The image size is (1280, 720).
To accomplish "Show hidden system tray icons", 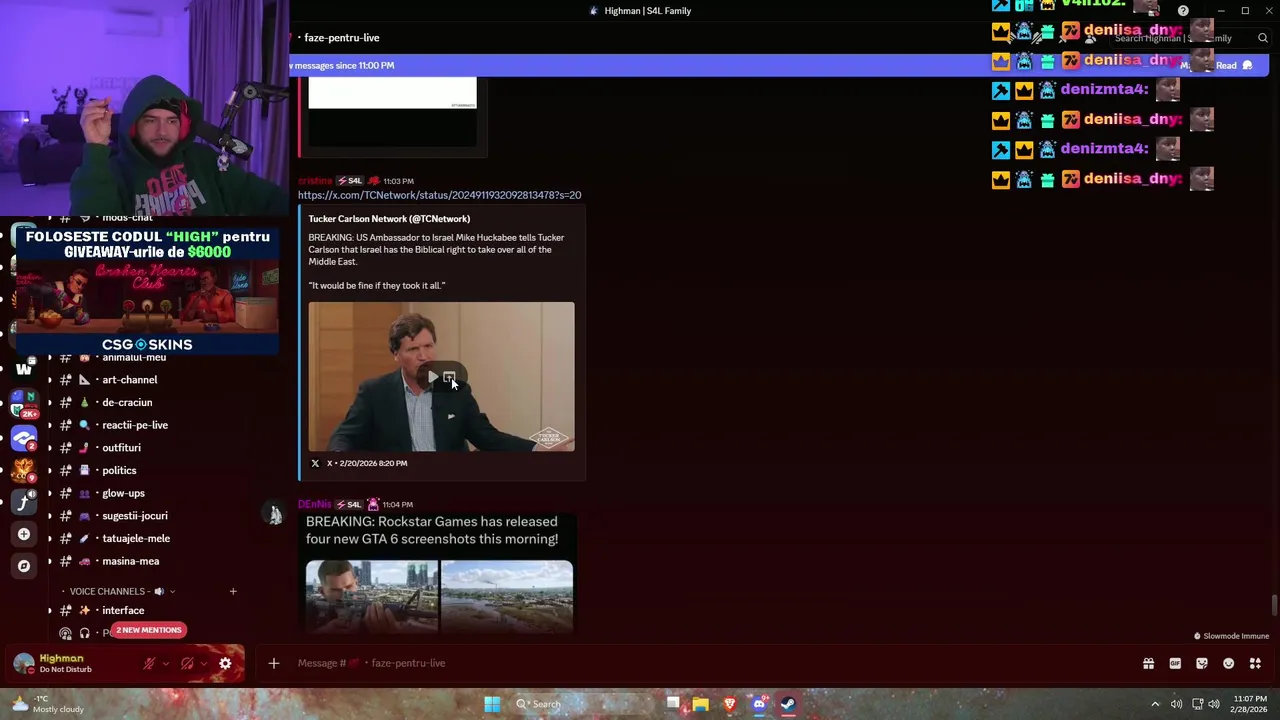I will pyautogui.click(x=1155, y=704).
